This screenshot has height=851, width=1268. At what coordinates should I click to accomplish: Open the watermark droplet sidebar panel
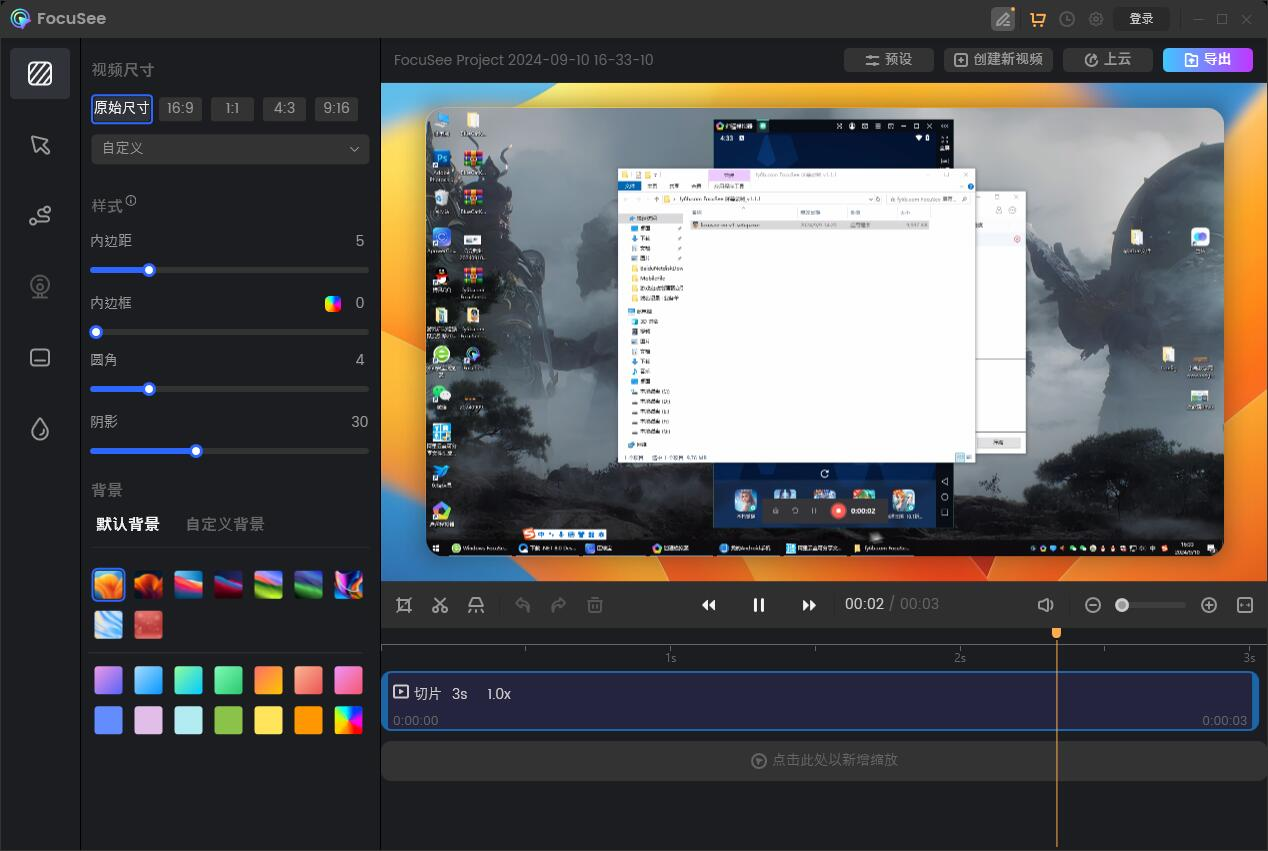click(40, 429)
